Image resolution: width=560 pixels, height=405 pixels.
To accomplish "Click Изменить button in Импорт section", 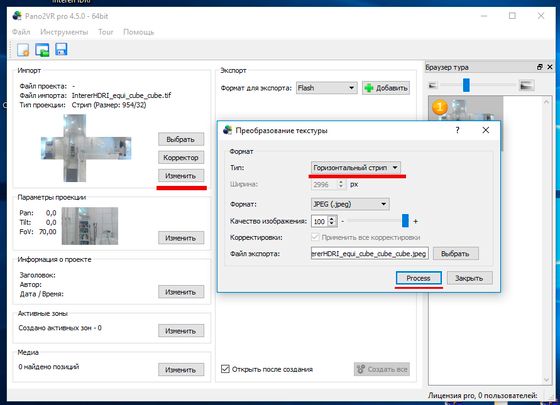I will pyautogui.click(x=181, y=176).
